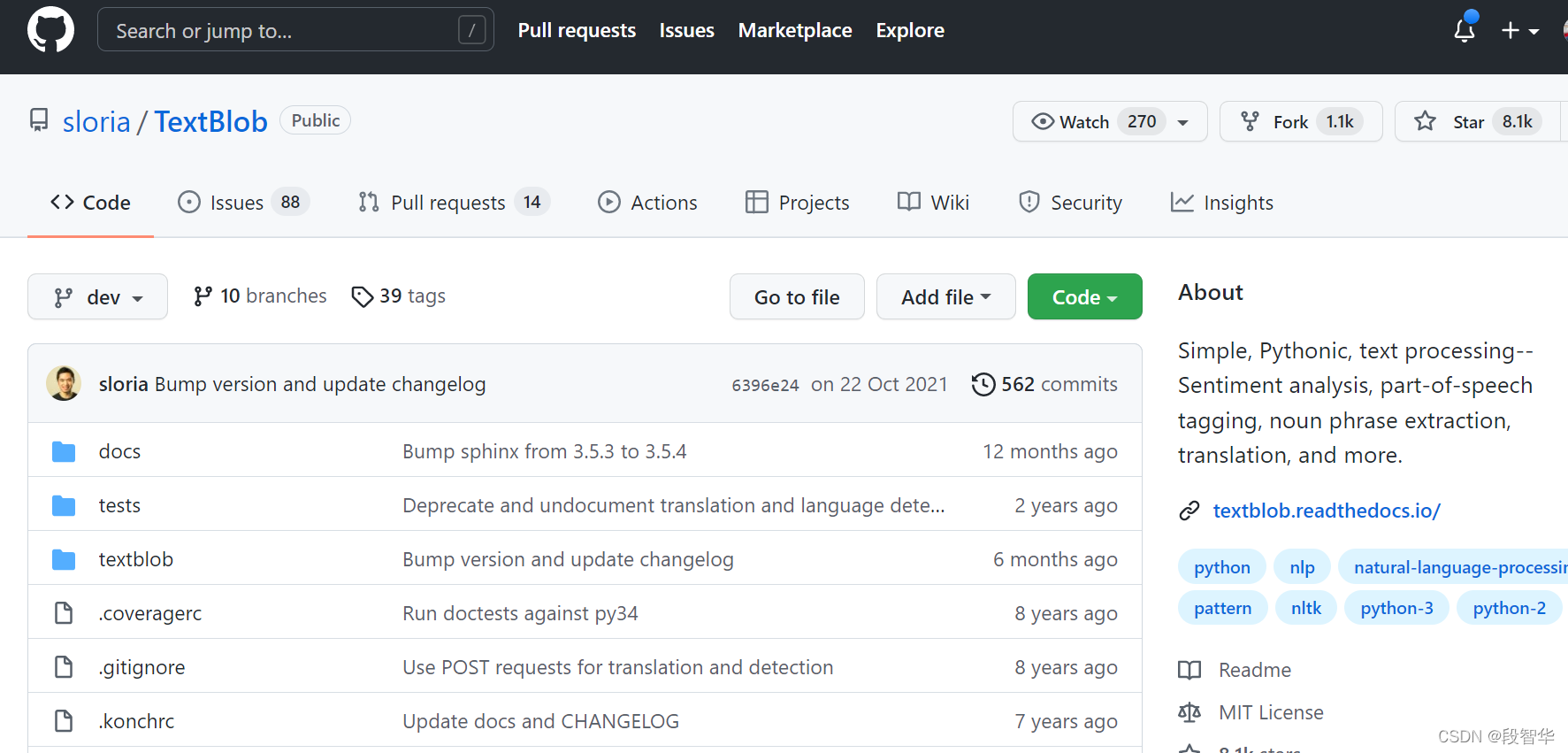Viewport: 1568px width, 753px height.
Task: Open the textblob folder
Action: pos(136,559)
